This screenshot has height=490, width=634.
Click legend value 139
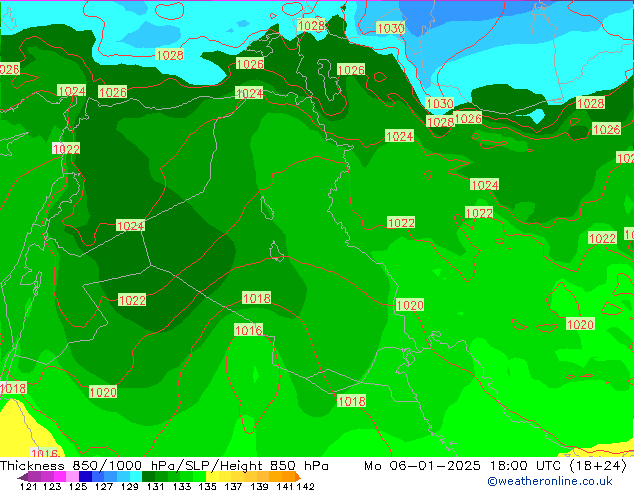point(259,486)
